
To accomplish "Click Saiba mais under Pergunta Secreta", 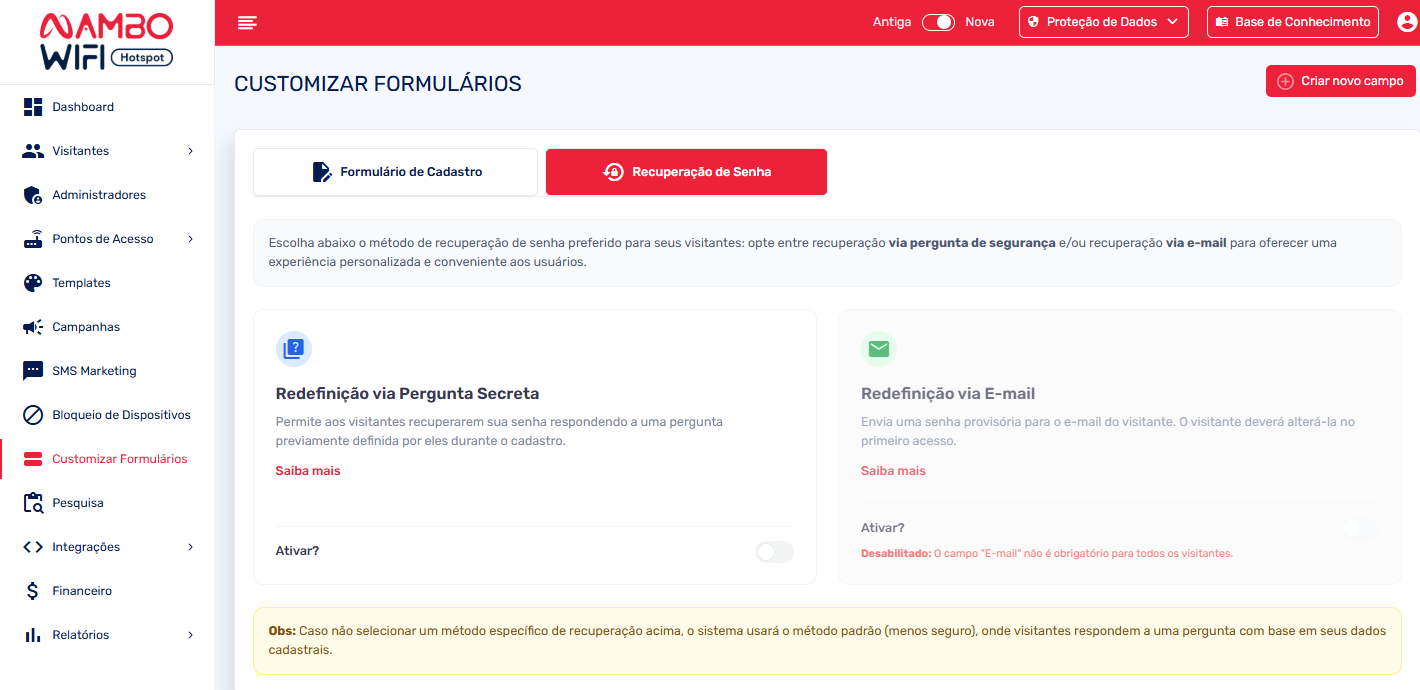I will pyautogui.click(x=308, y=471).
